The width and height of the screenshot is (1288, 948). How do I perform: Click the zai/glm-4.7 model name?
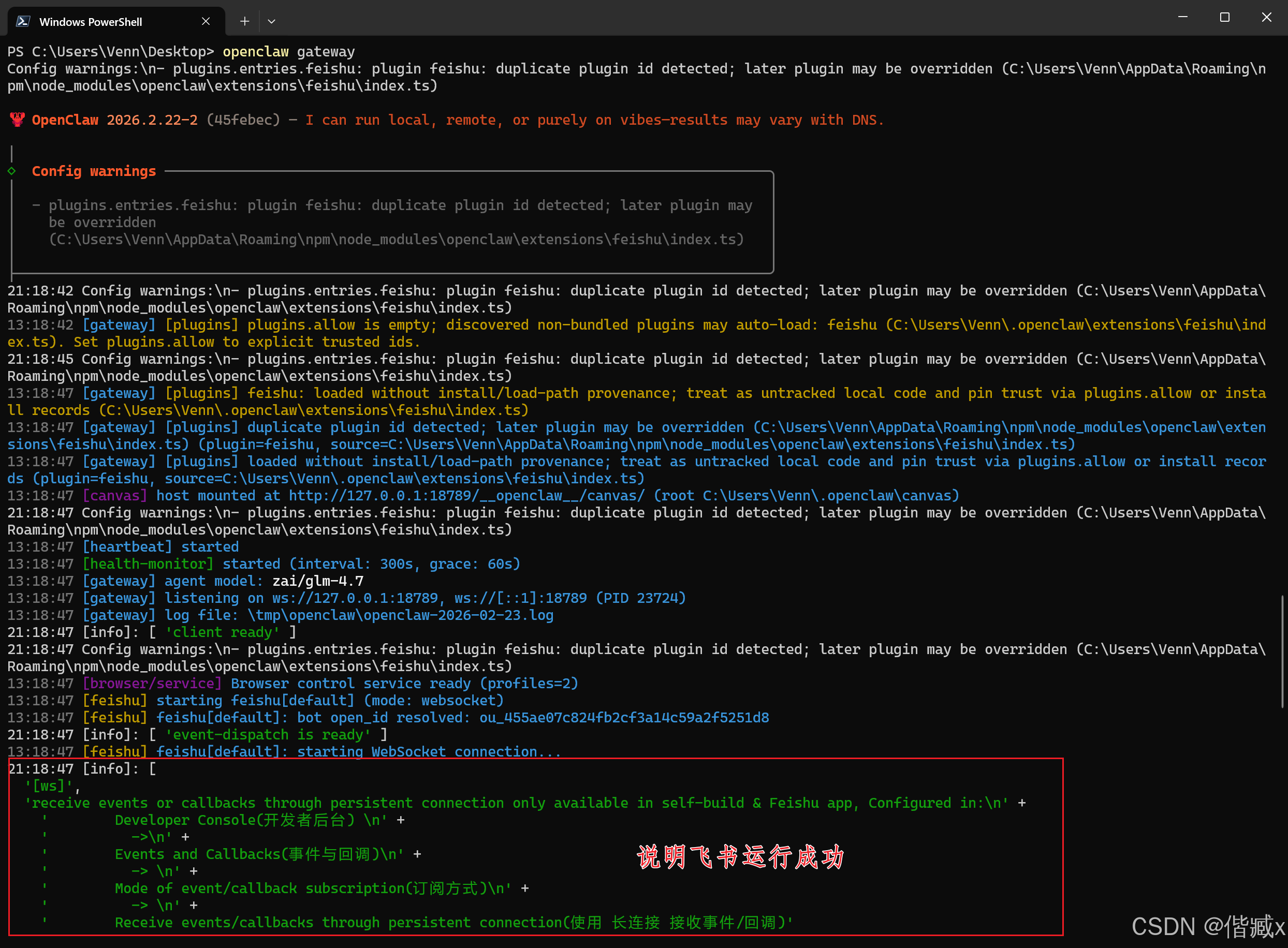317,581
